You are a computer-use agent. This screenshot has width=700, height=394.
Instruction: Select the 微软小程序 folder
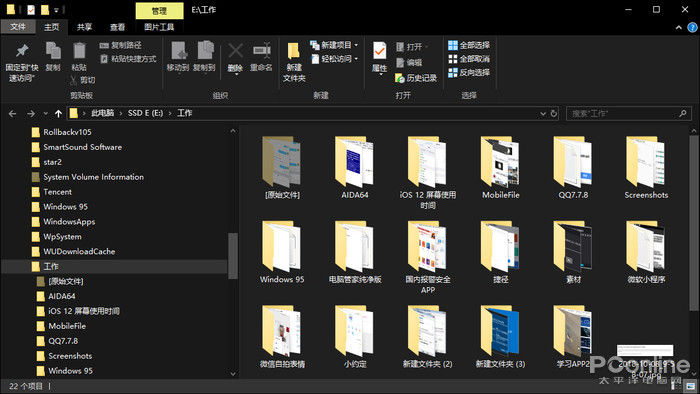pos(646,253)
